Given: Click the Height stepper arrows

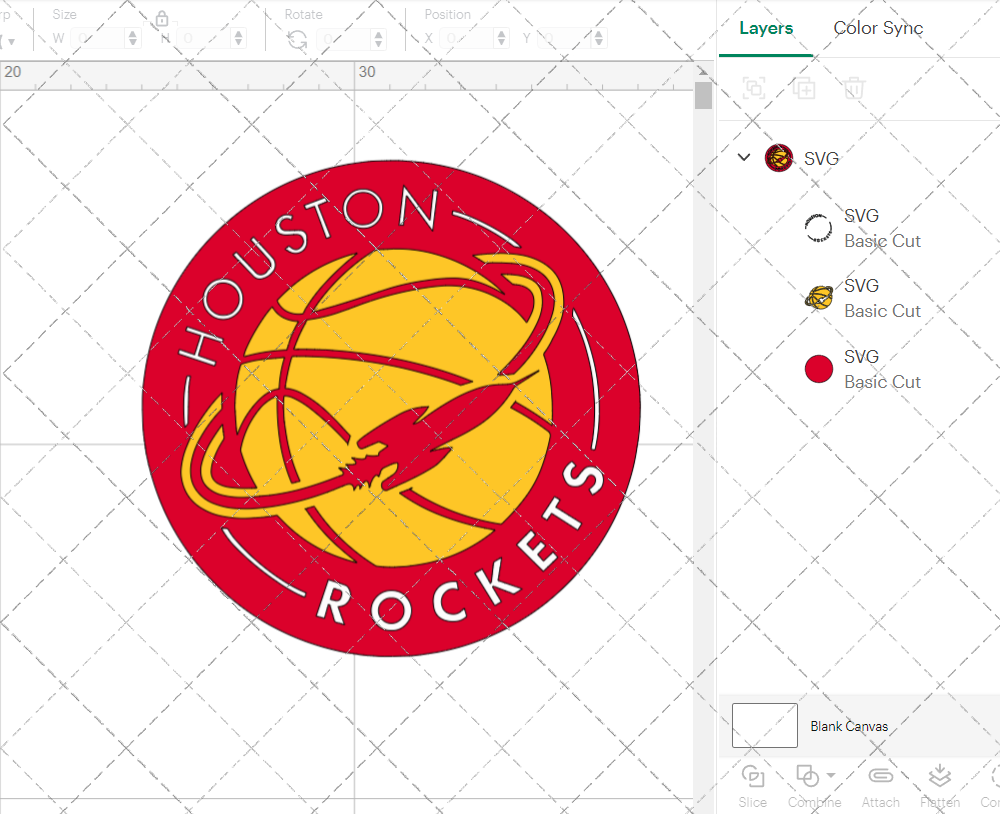Looking at the screenshot, I should pyautogui.click(x=239, y=38).
